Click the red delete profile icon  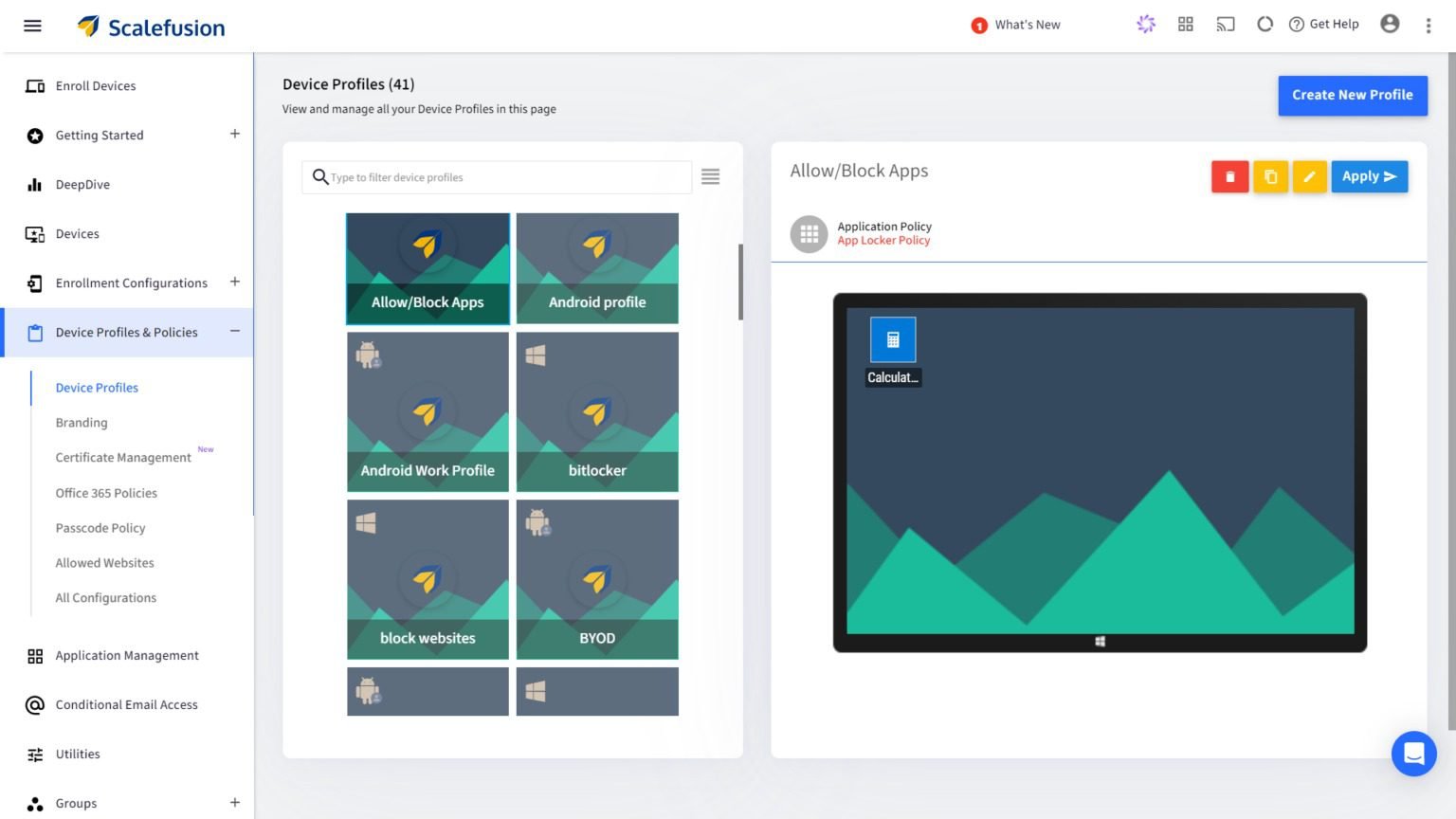1229,177
